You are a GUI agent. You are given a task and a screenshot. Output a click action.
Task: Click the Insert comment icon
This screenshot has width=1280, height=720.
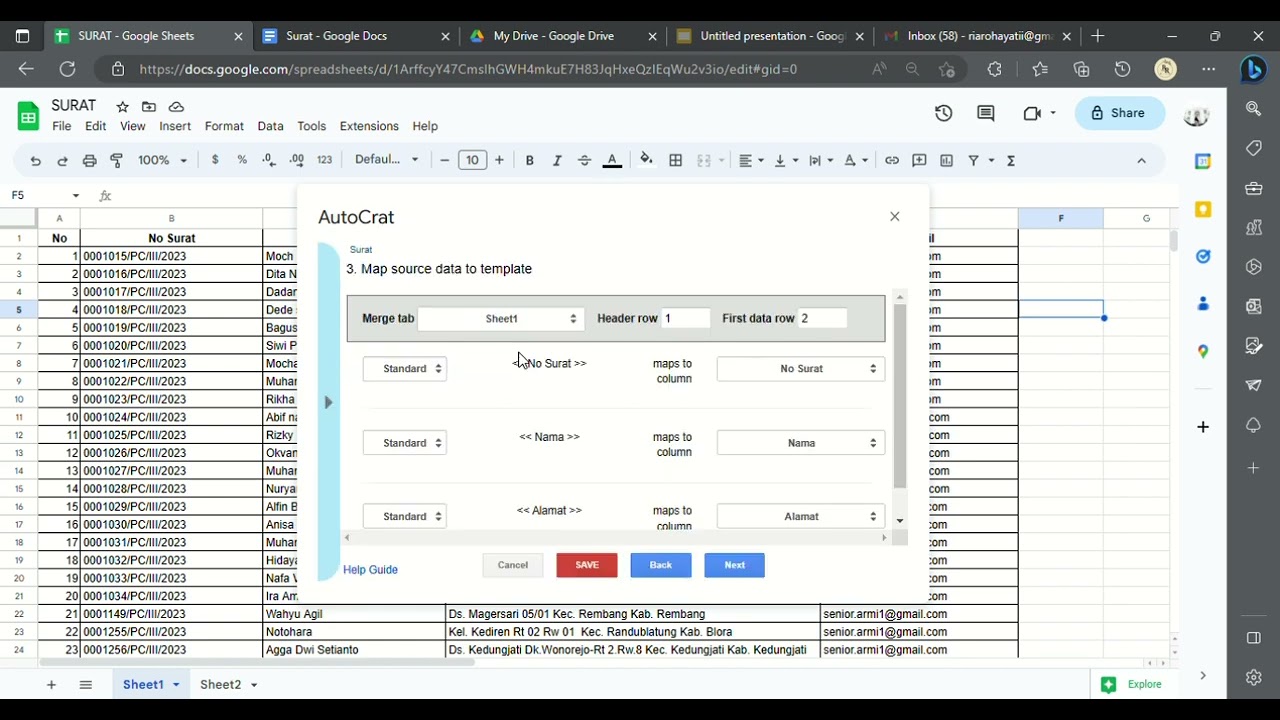pyautogui.click(x=919, y=160)
